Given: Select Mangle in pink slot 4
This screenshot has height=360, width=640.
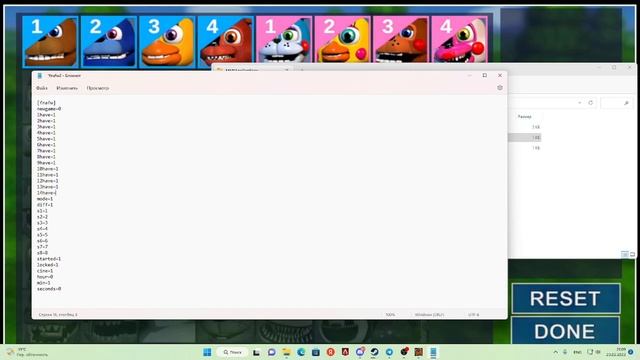Looking at the screenshot, I should pyautogui.click(x=459, y=40).
